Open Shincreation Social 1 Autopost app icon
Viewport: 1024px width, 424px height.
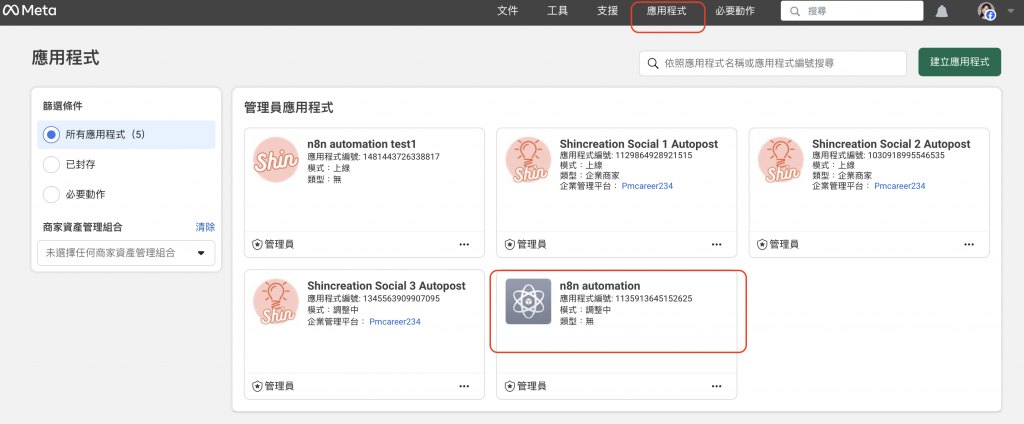coord(528,160)
